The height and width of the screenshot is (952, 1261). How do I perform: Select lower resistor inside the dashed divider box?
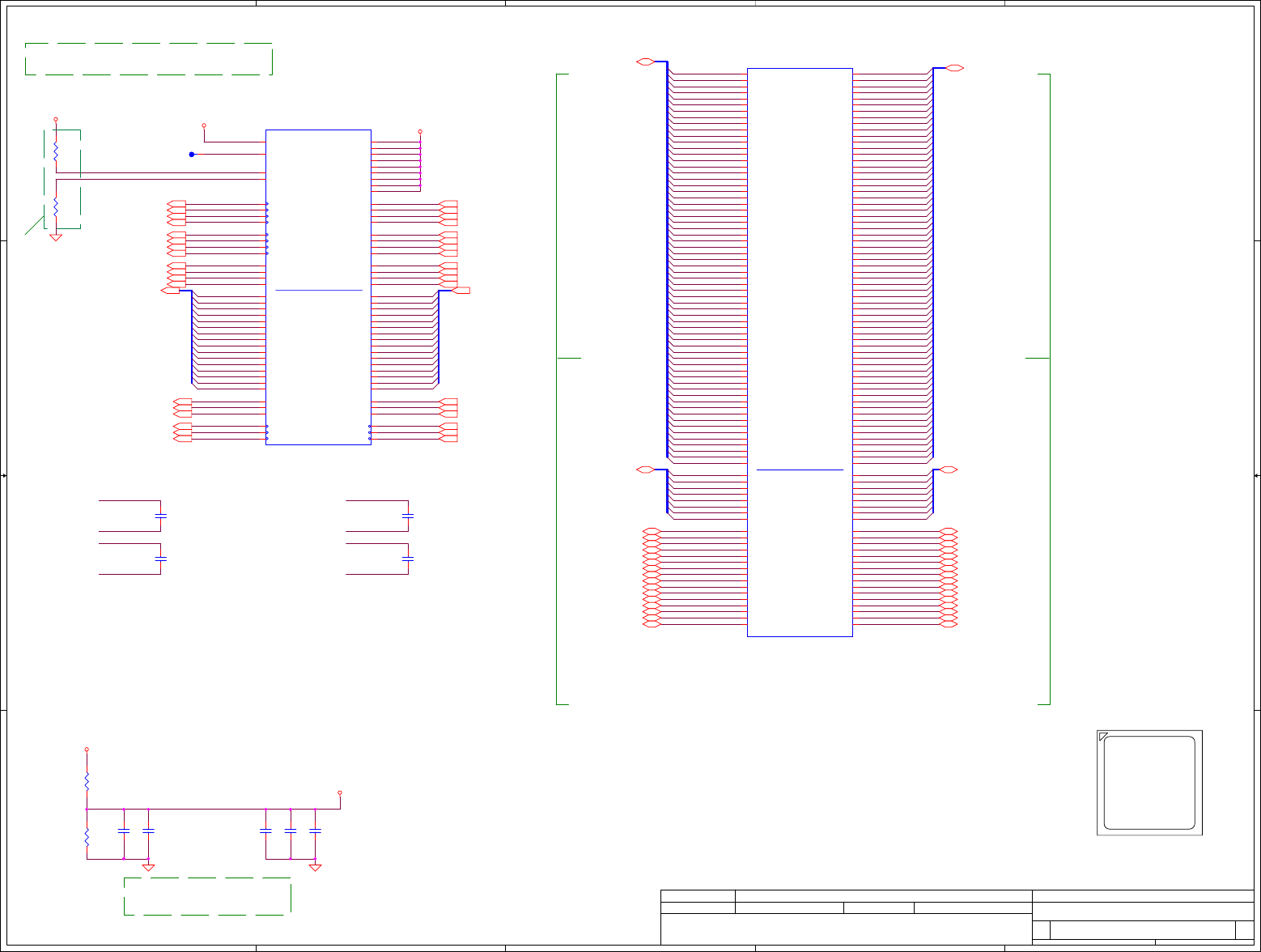coord(56,206)
